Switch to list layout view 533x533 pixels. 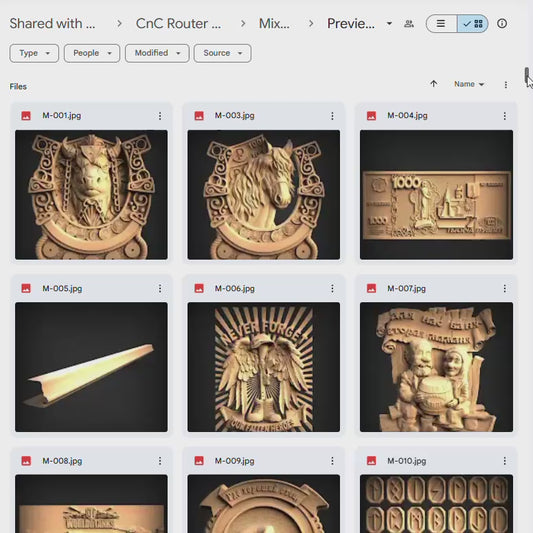[x=441, y=23]
